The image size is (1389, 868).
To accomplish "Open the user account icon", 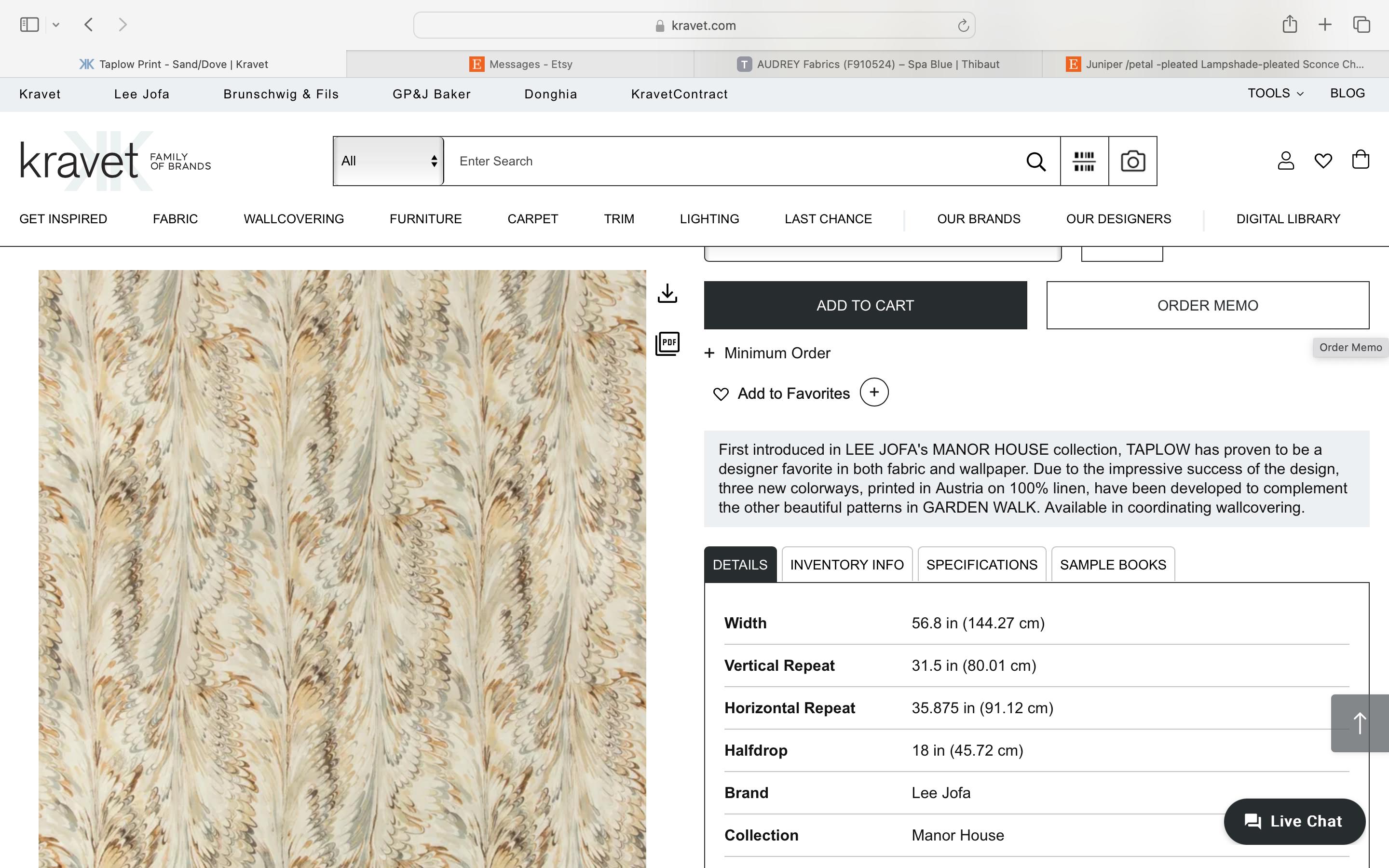I will [x=1286, y=161].
